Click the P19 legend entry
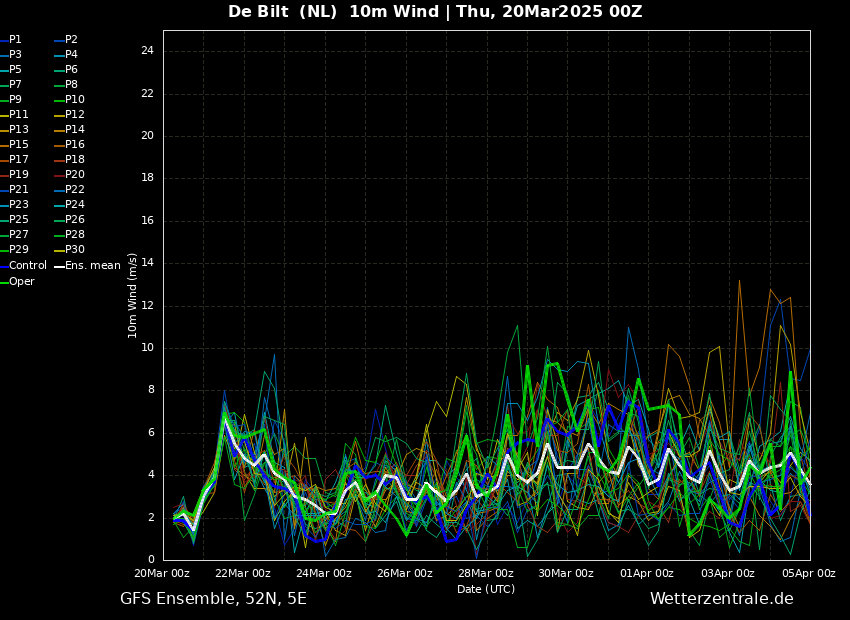850x620 pixels. (x=14, y=175)
